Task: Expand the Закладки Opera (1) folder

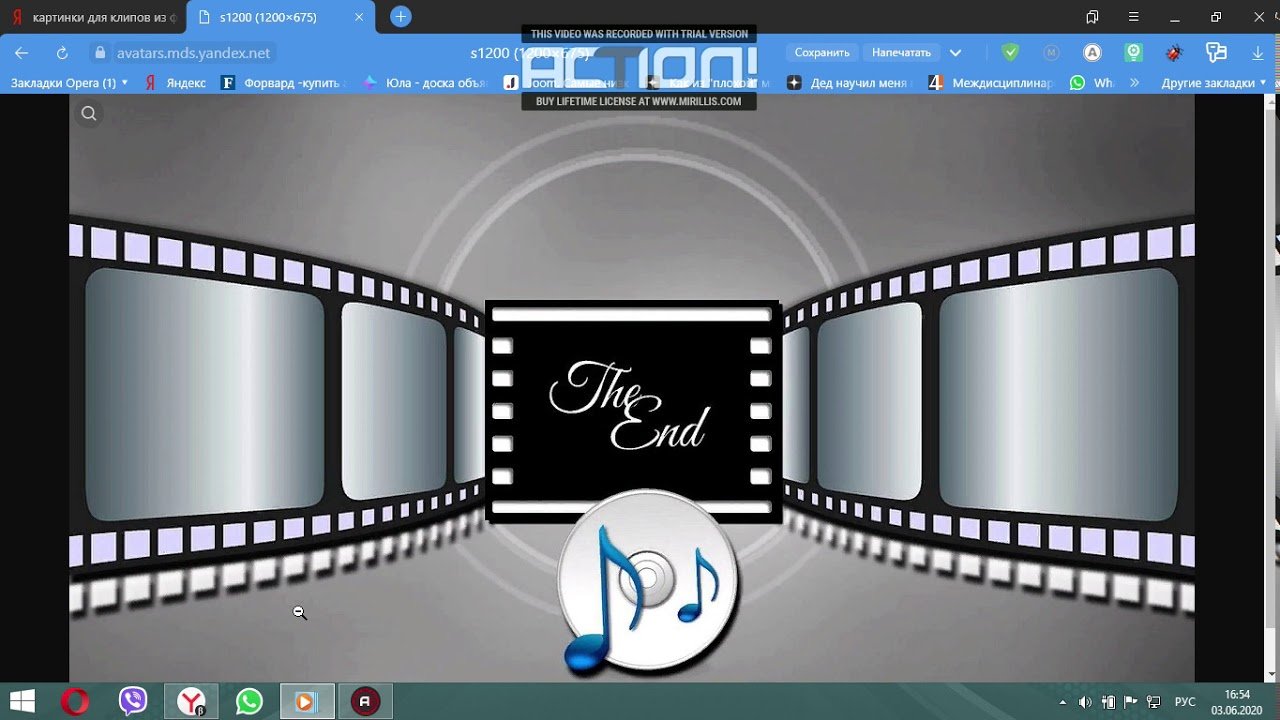Action: click(x=68, y=83)
